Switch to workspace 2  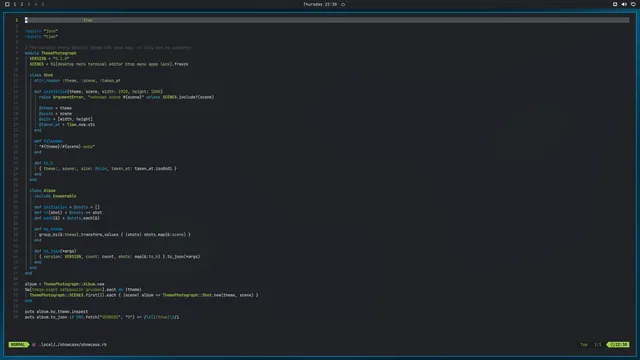(x=22, y=4)
